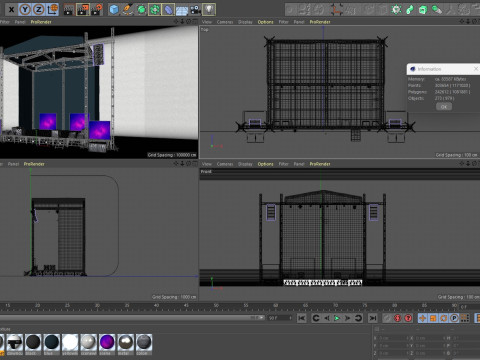The height and width of the screenshot is (360, 480).
Task: Click the orange axis tool icon
Action: [x=336, y=10]
